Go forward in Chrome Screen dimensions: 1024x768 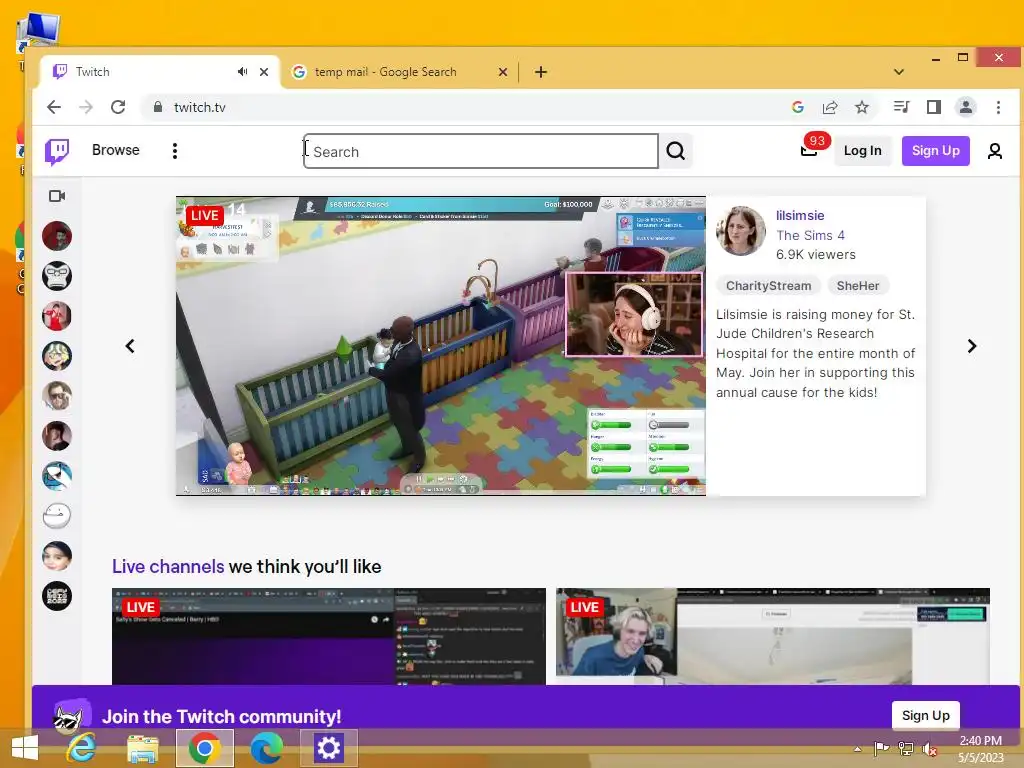tap(86, 107)
